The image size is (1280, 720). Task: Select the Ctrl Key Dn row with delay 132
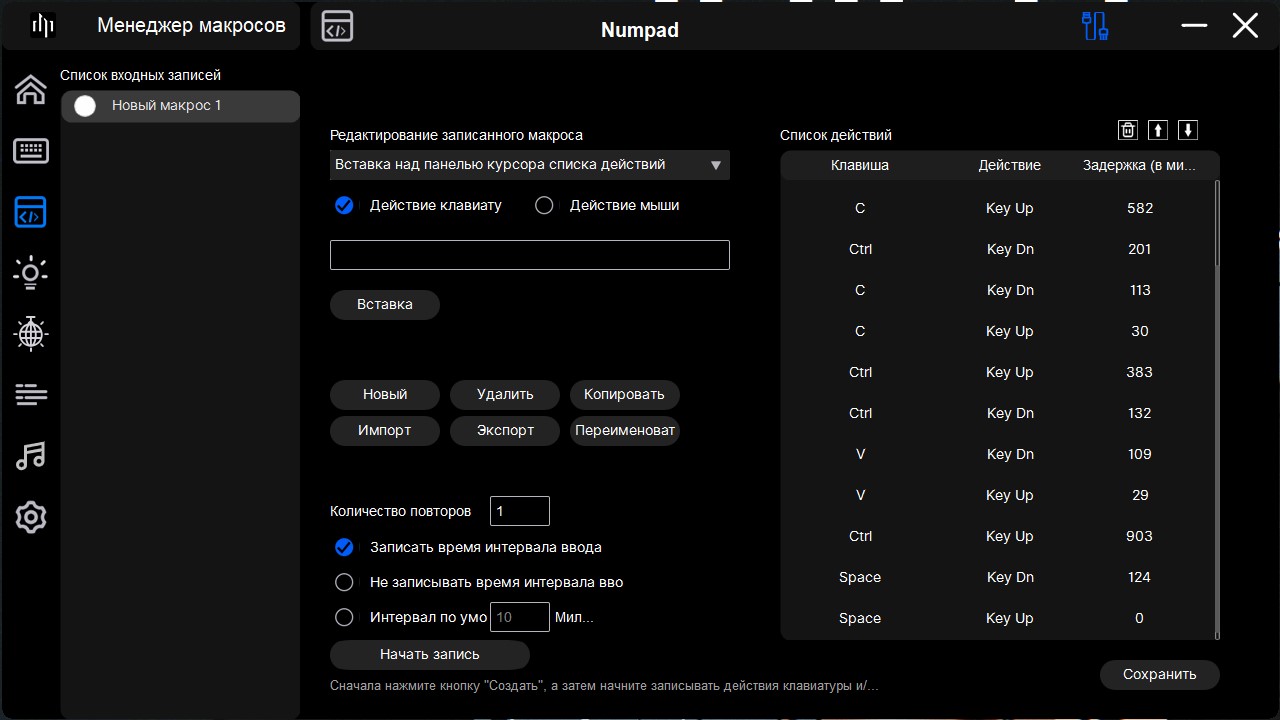coord(997,413)
